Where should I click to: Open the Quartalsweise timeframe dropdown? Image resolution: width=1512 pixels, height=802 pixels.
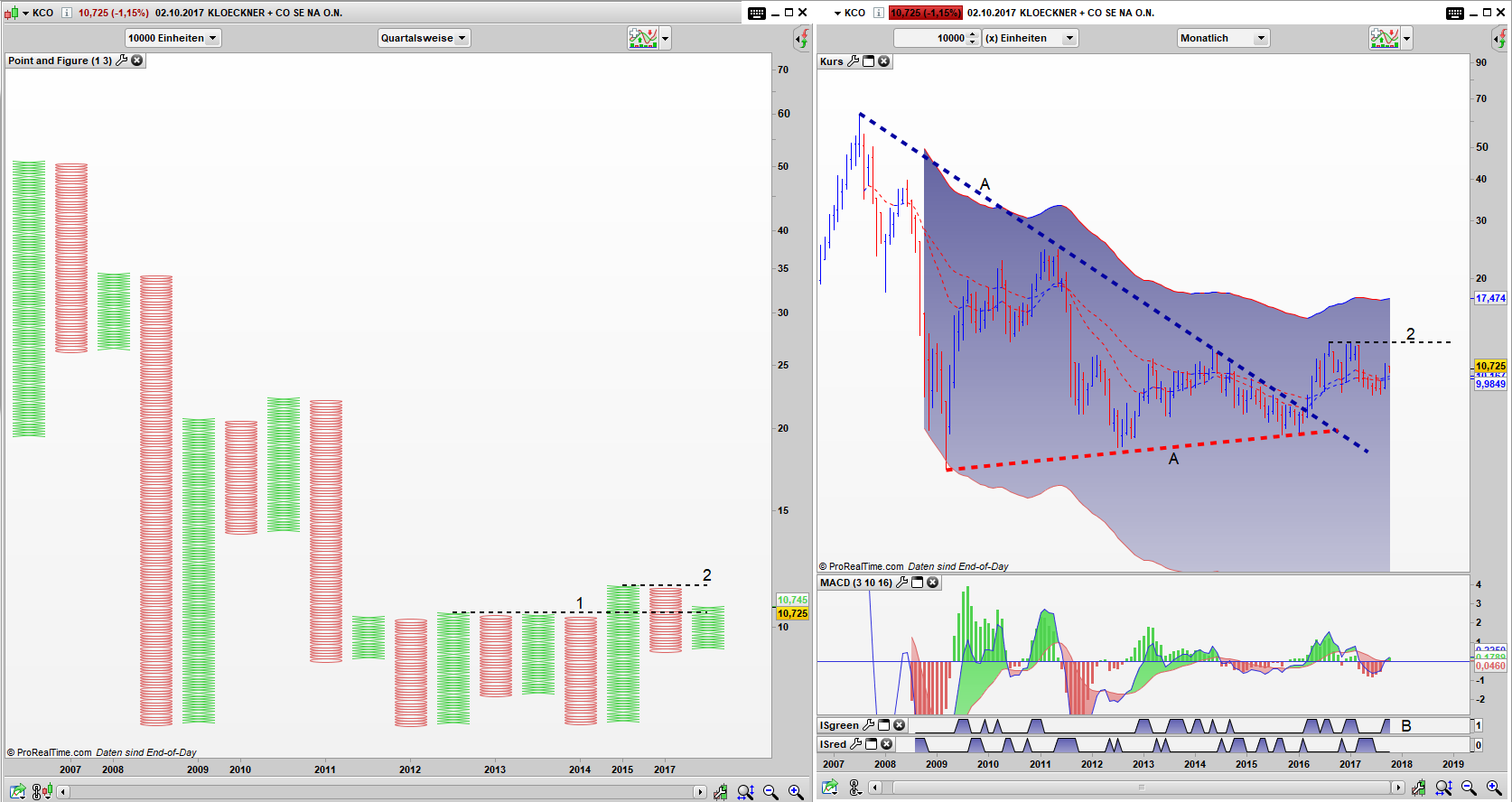(424, 38)
